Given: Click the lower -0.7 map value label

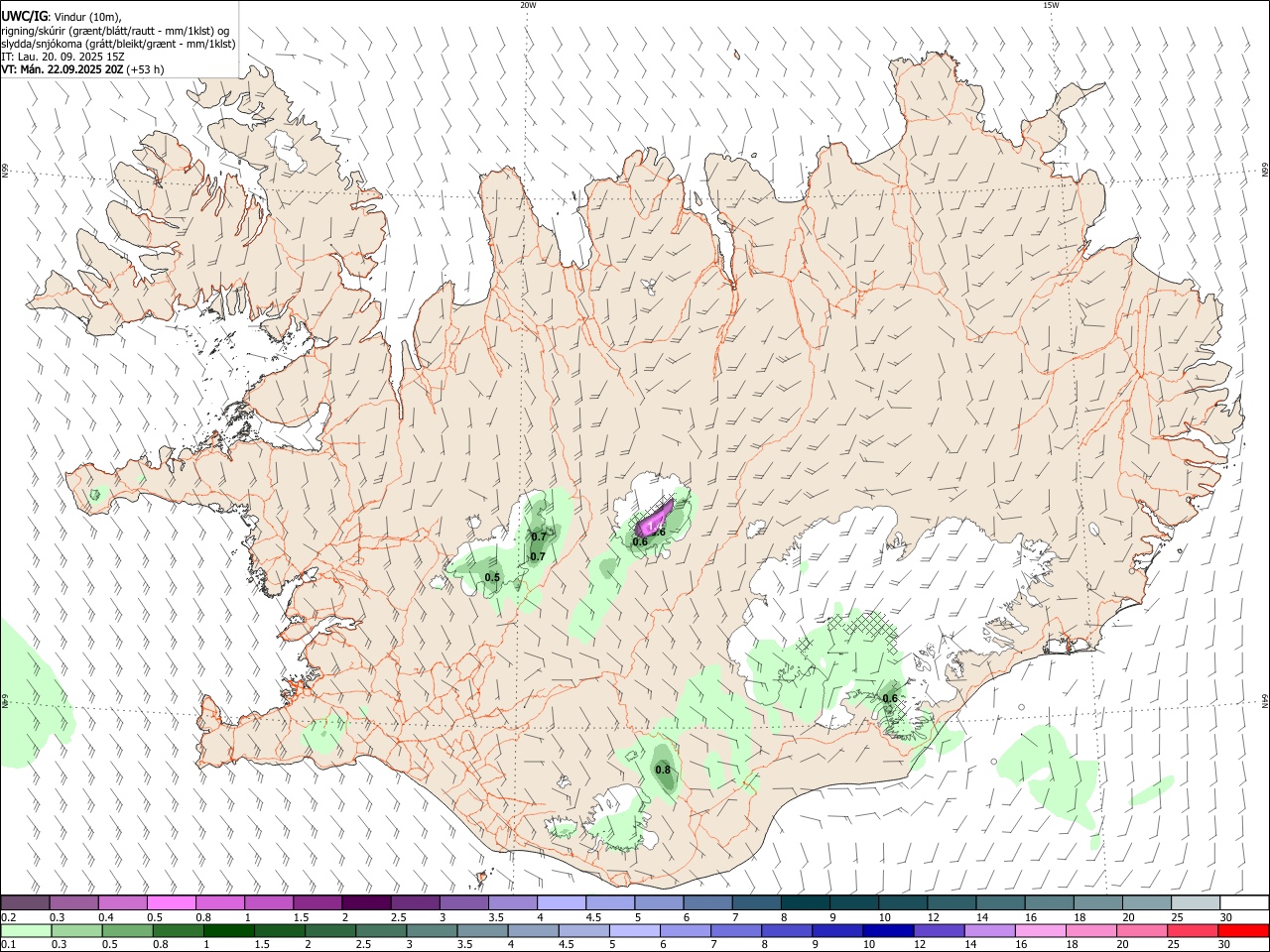Looking at the screenshot, I should (537, 556).
